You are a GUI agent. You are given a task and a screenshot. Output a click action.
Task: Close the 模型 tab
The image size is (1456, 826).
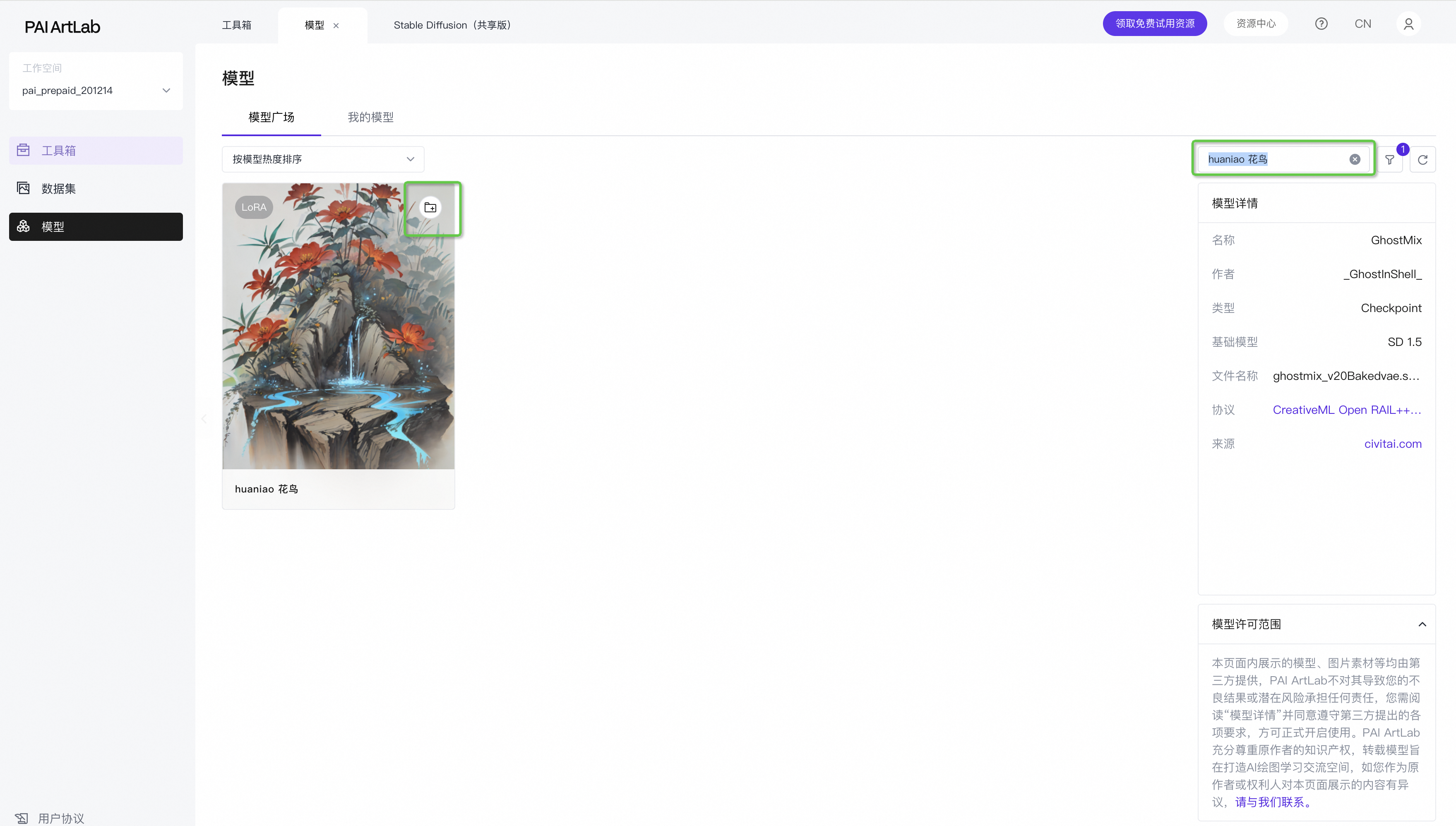pos(336,26)
